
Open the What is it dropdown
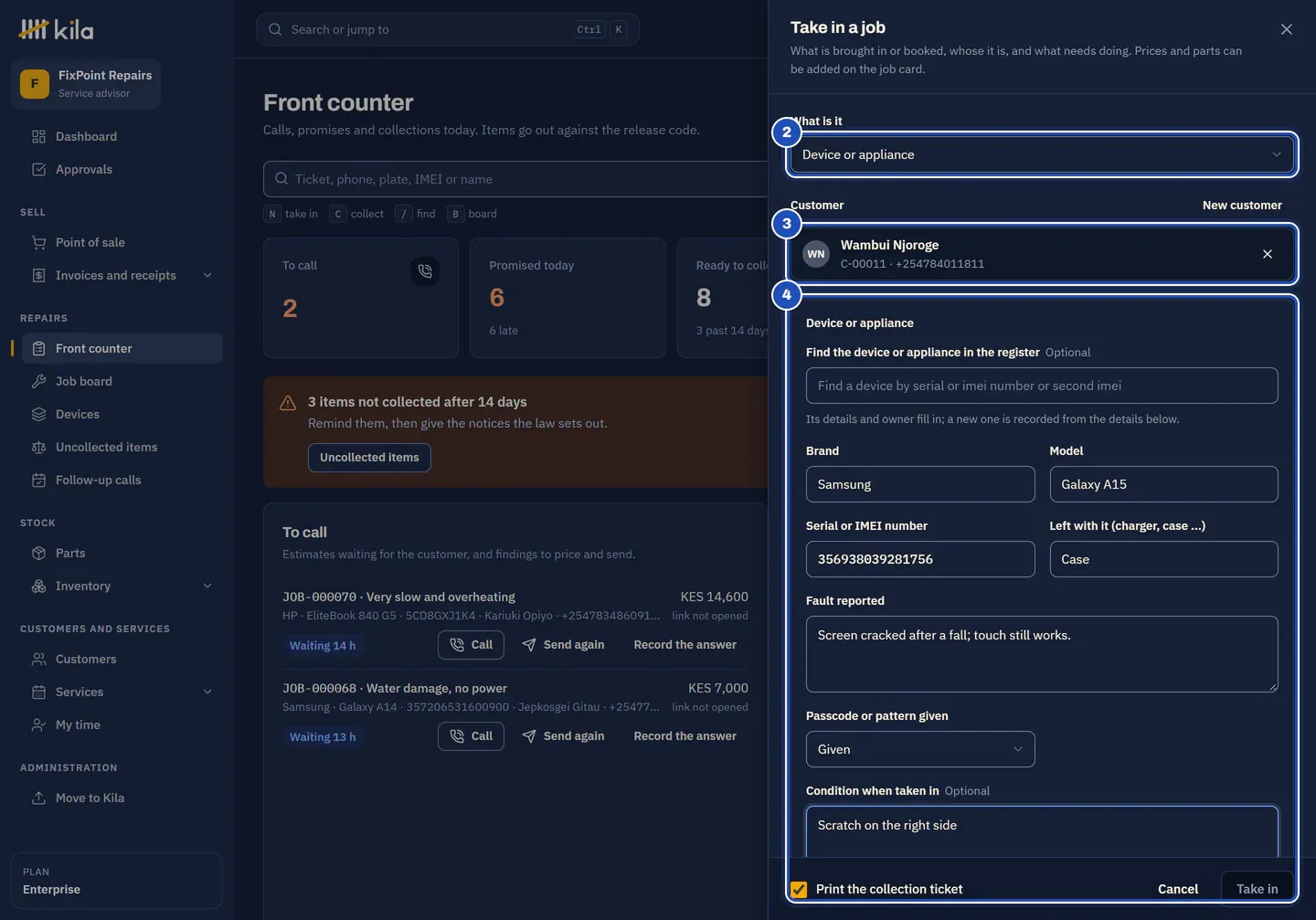click(x=1042, y=154)
